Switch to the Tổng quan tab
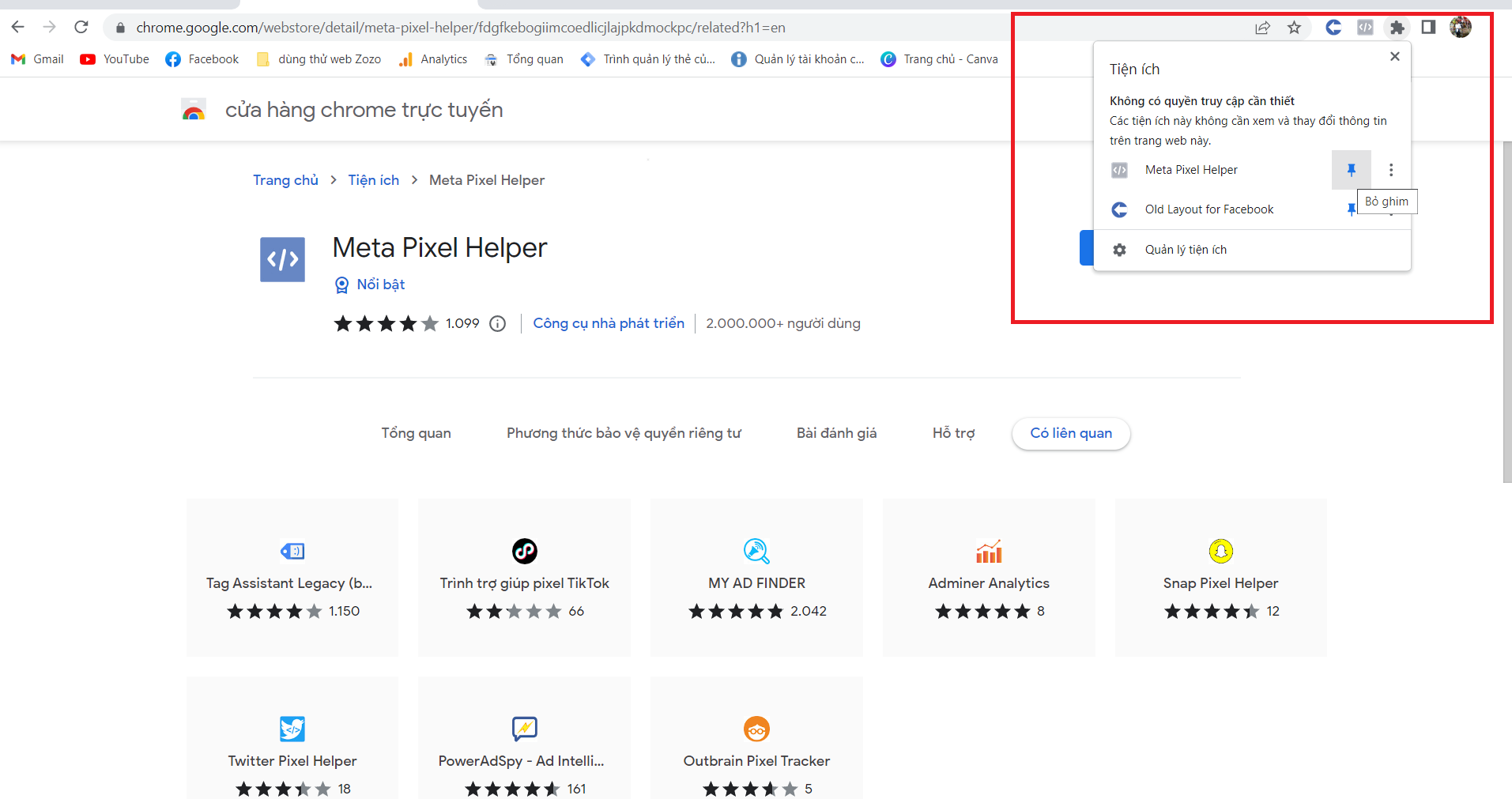Image resolution: width=1512 pixels, height=799 pixels. coord(416,433)
